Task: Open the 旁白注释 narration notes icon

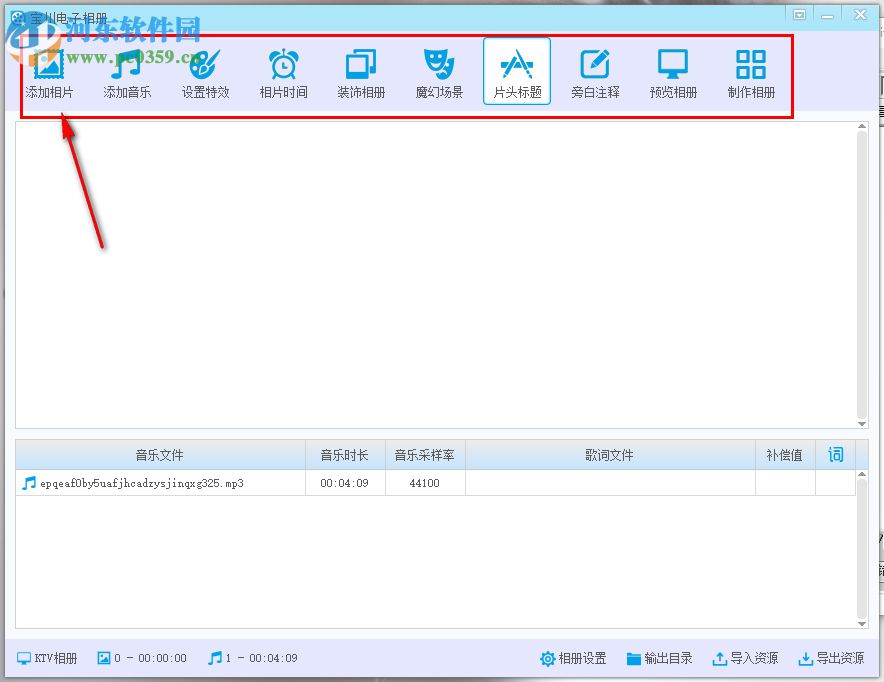Action: point(595,73)
